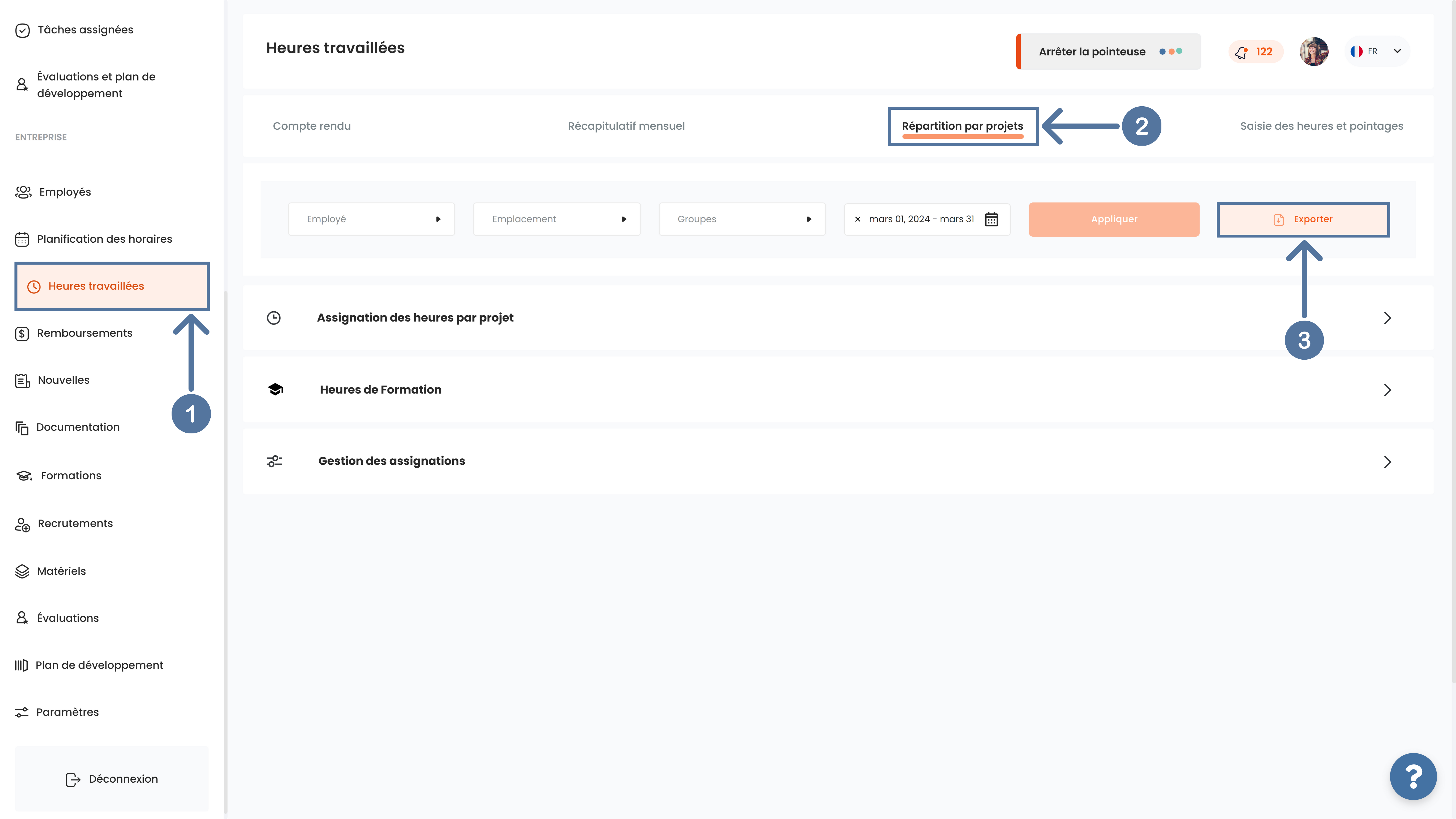Click the Déconnexion logout icon
This screenshot has width=1456, height=819.
[73, 779]
